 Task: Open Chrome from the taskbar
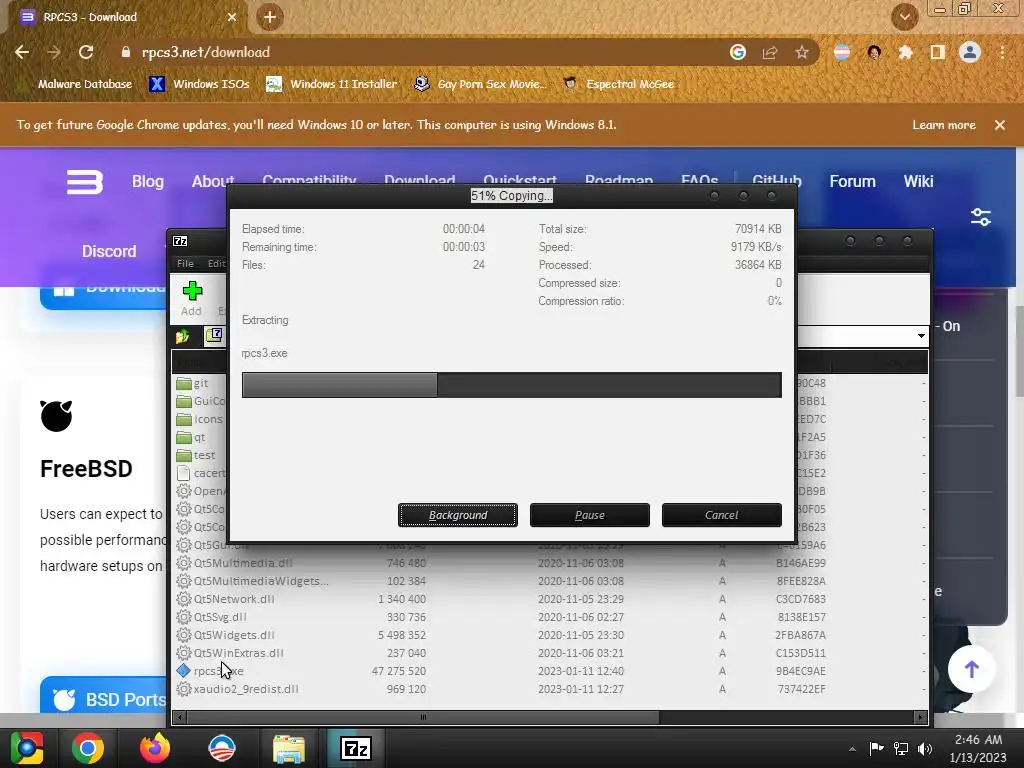88,748
